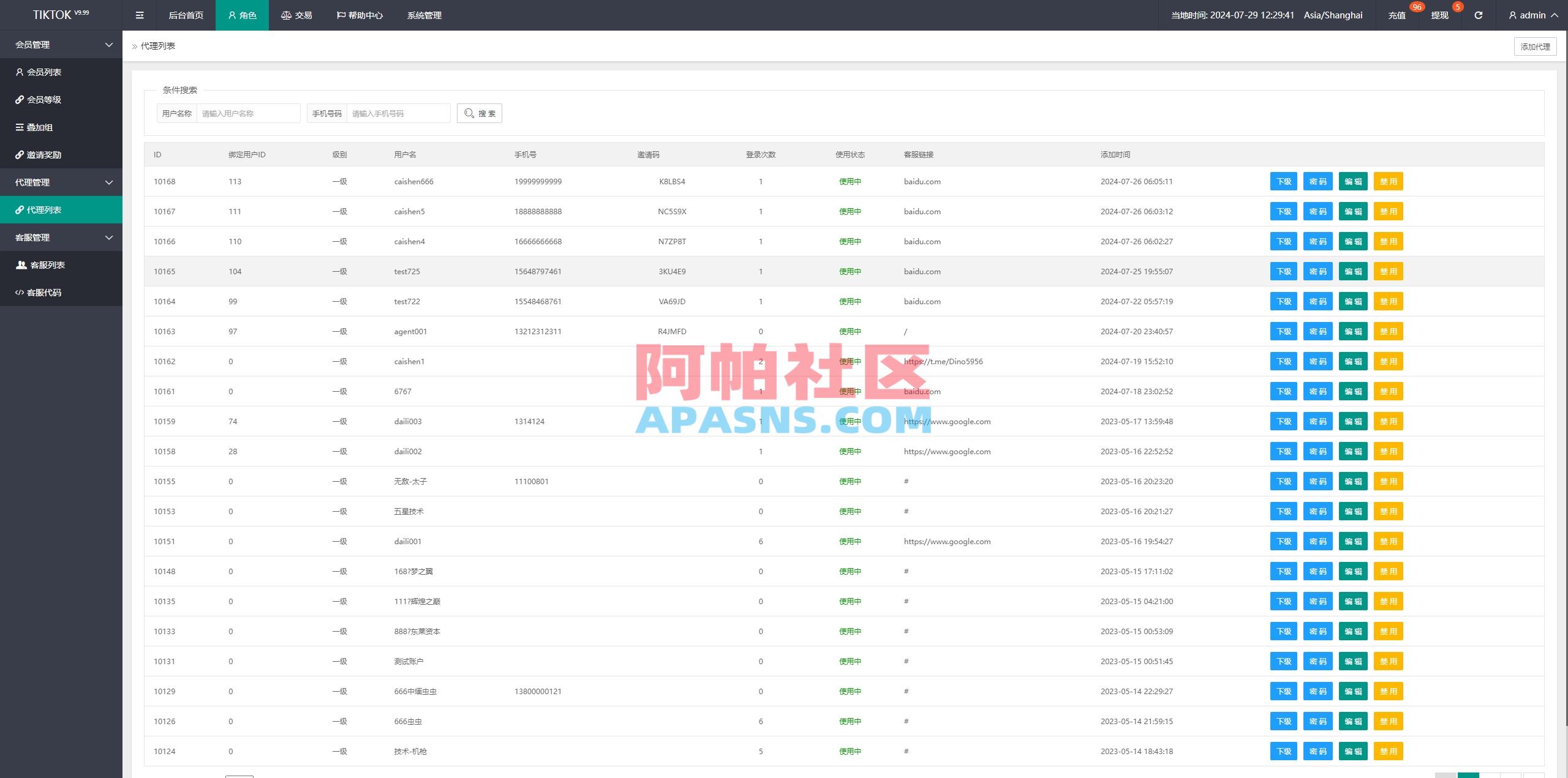1568x778 pixels.
Task: Collapse the 会员管理 sidebar section
Action: [61, 44]
